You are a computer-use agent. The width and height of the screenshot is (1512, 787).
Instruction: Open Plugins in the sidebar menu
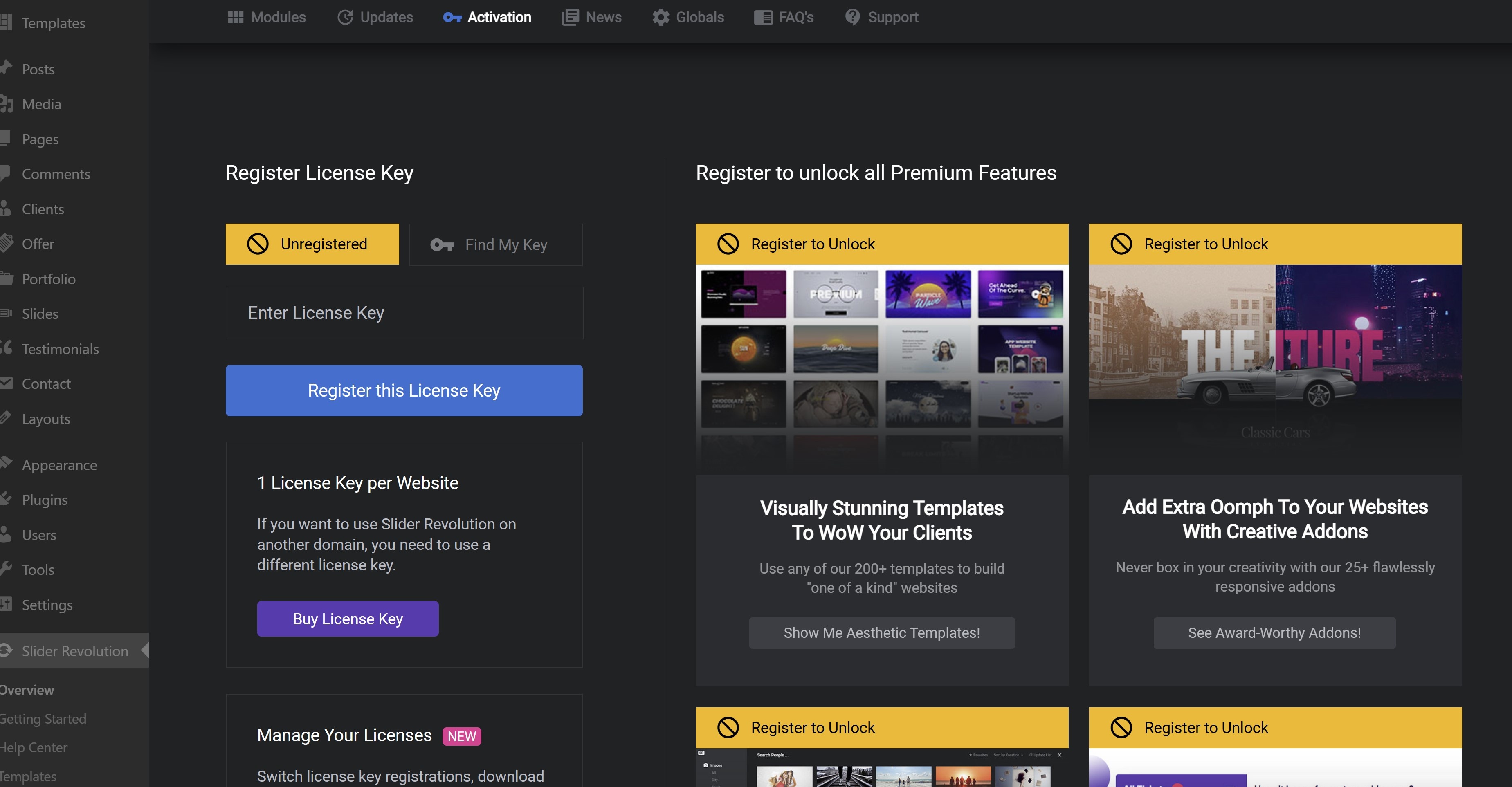(45, 500)
